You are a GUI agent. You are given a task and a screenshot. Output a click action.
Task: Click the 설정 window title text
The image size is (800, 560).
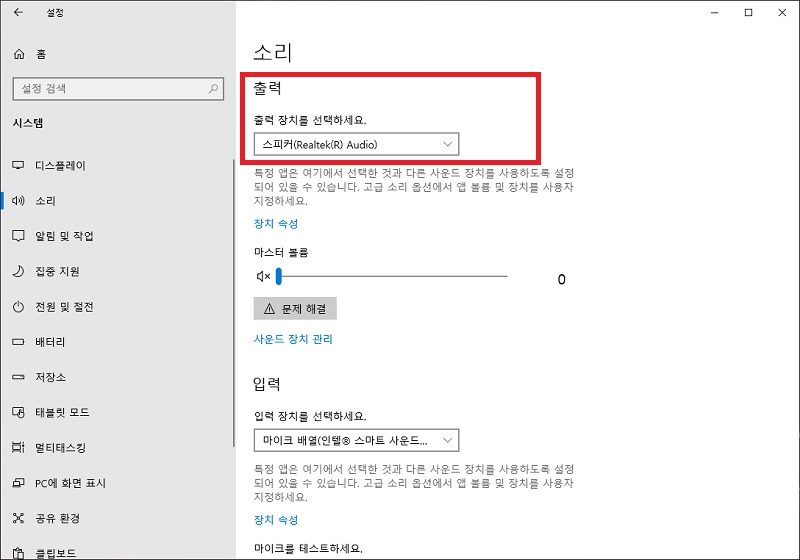click(x=55, y=13)
